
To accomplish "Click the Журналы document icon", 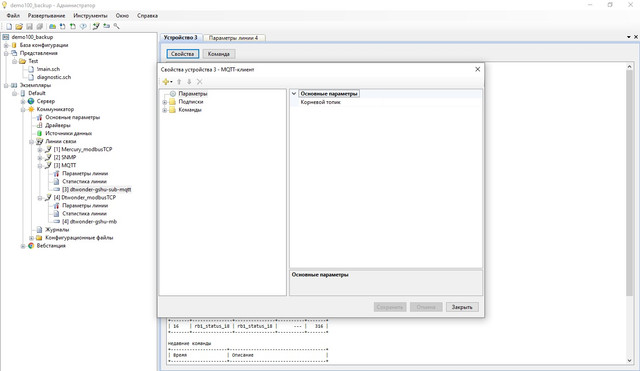I will pos(40,230).
